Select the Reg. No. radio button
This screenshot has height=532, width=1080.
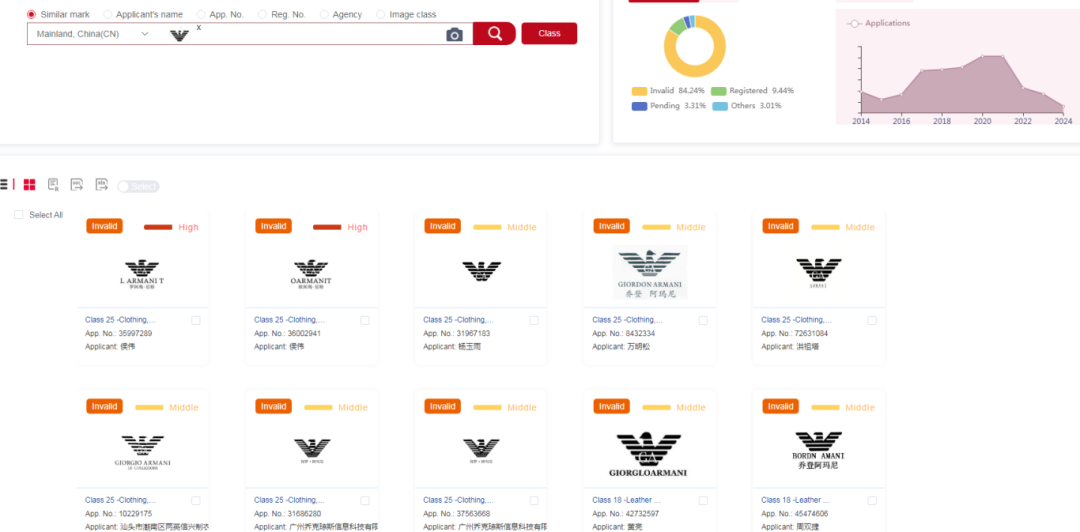262,14
